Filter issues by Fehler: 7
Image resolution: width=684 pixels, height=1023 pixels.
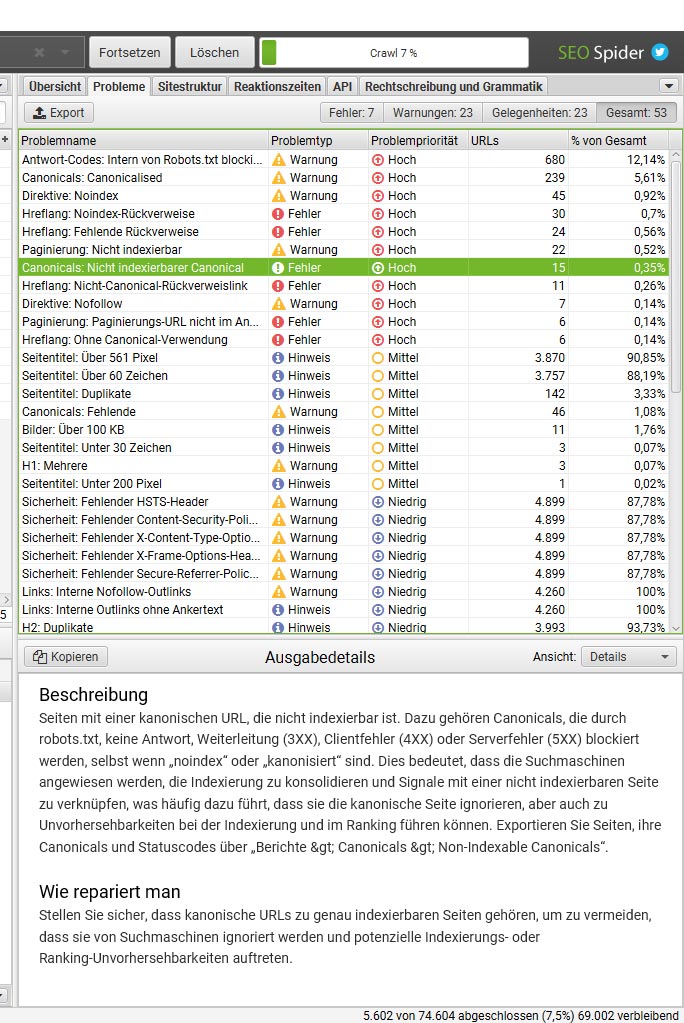tap(352, 113)
